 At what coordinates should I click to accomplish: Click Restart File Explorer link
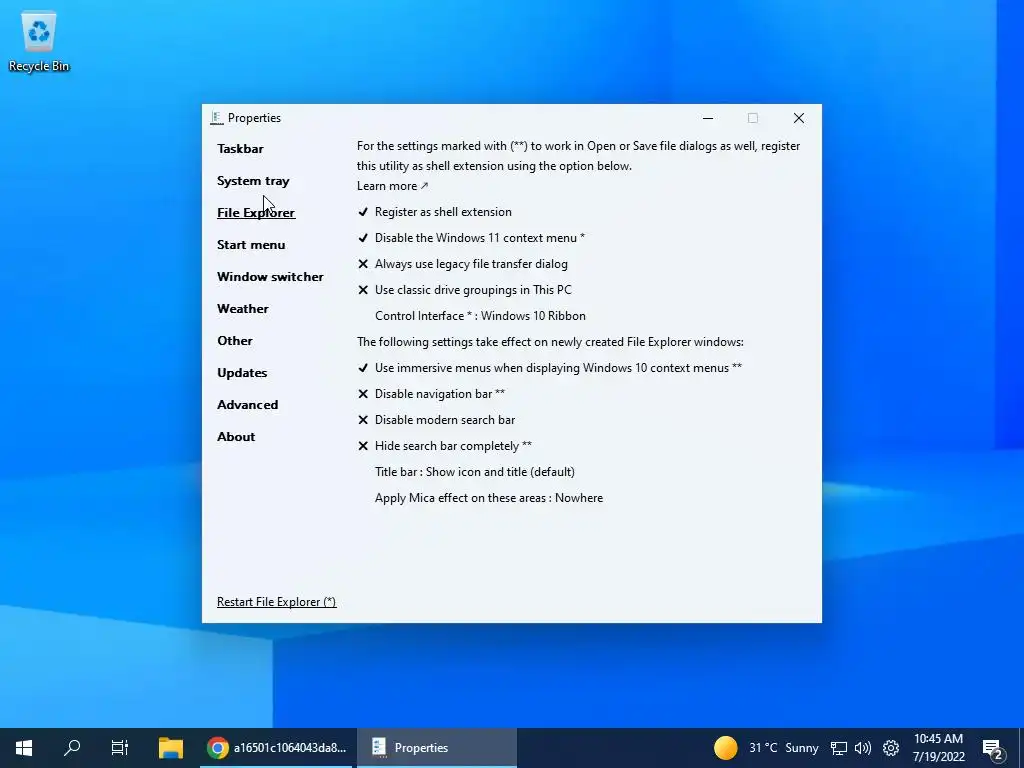(x=276, y=602)
